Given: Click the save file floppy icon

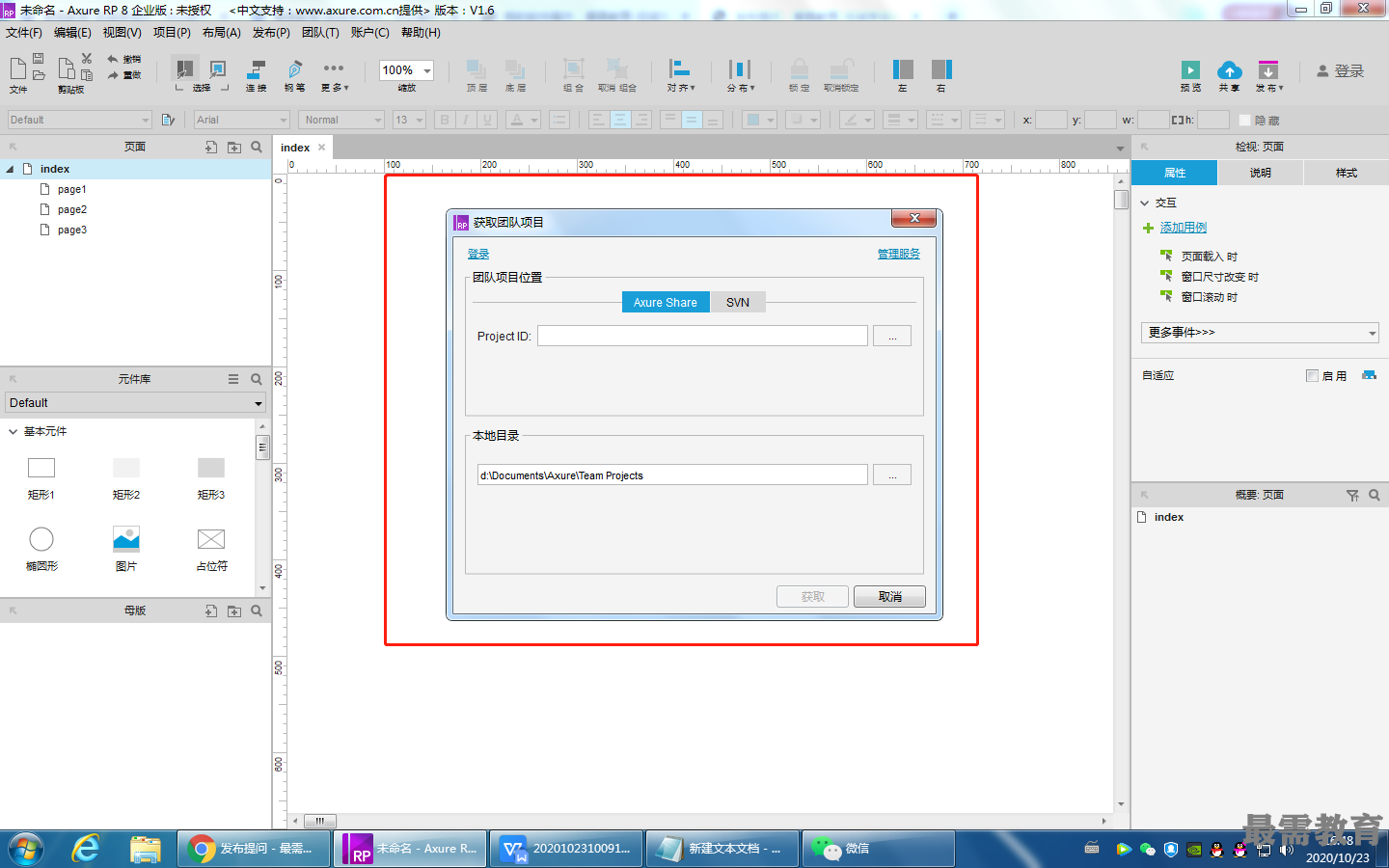Looking at the screenshot, I should click(x=39, y=59).
